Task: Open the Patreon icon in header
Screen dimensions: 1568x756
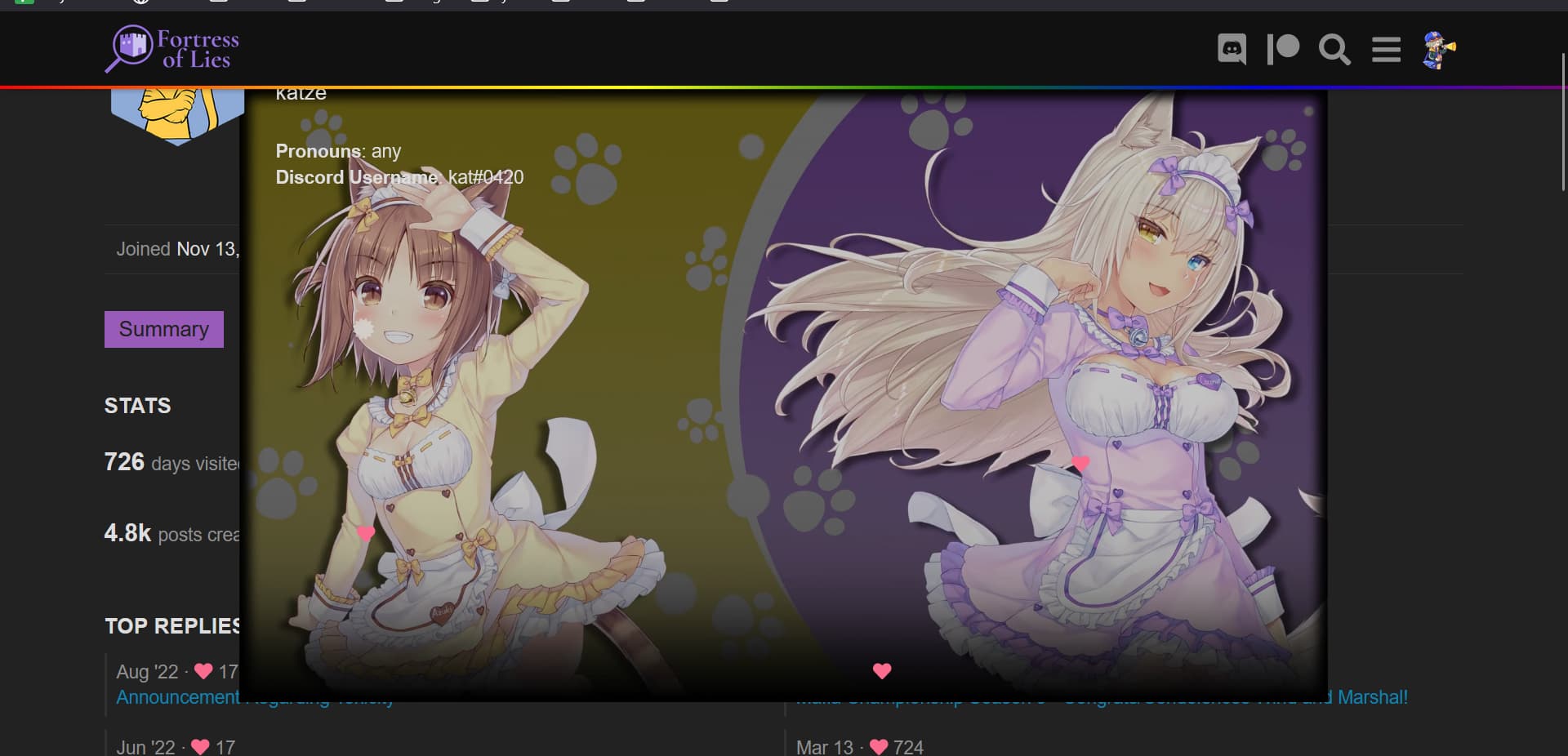Action: tap(1283, 49)
